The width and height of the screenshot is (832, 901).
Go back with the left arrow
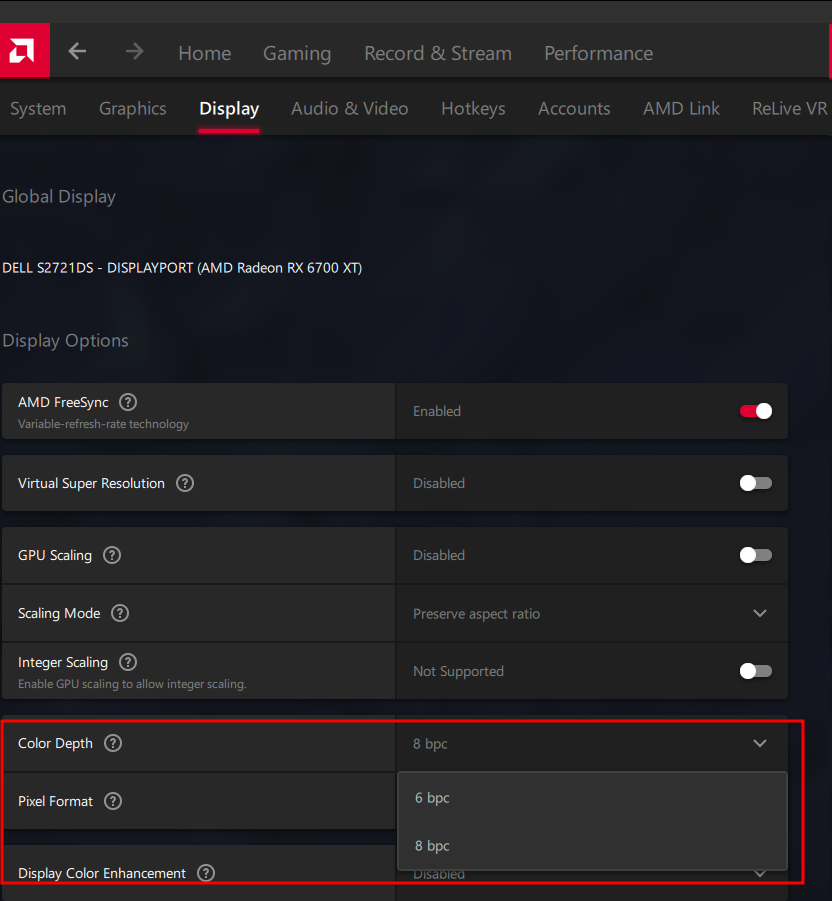[x=77, y=52]
